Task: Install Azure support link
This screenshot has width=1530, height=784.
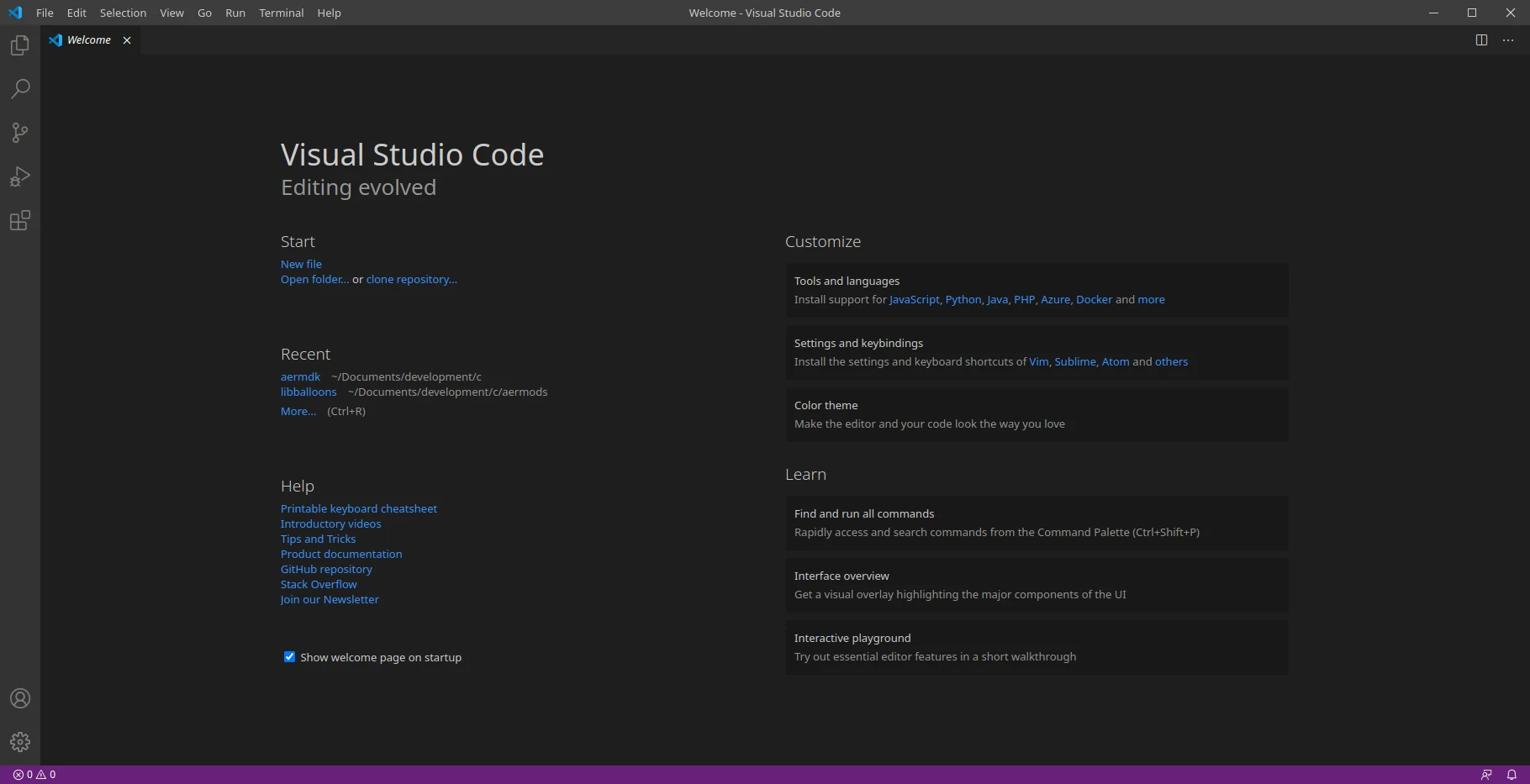Action: [1055, 299]
